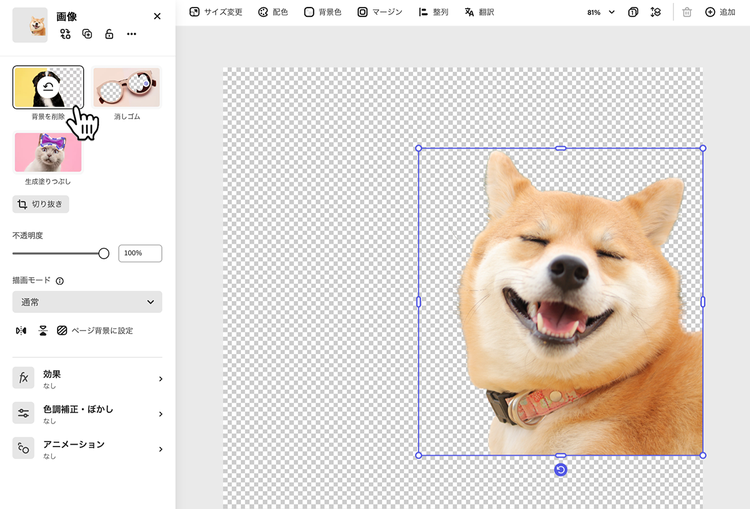Viewport: 750px width, 509px height.
Task: Flip image horizontally with the mirror icon
Action: (x=21, y=330)
